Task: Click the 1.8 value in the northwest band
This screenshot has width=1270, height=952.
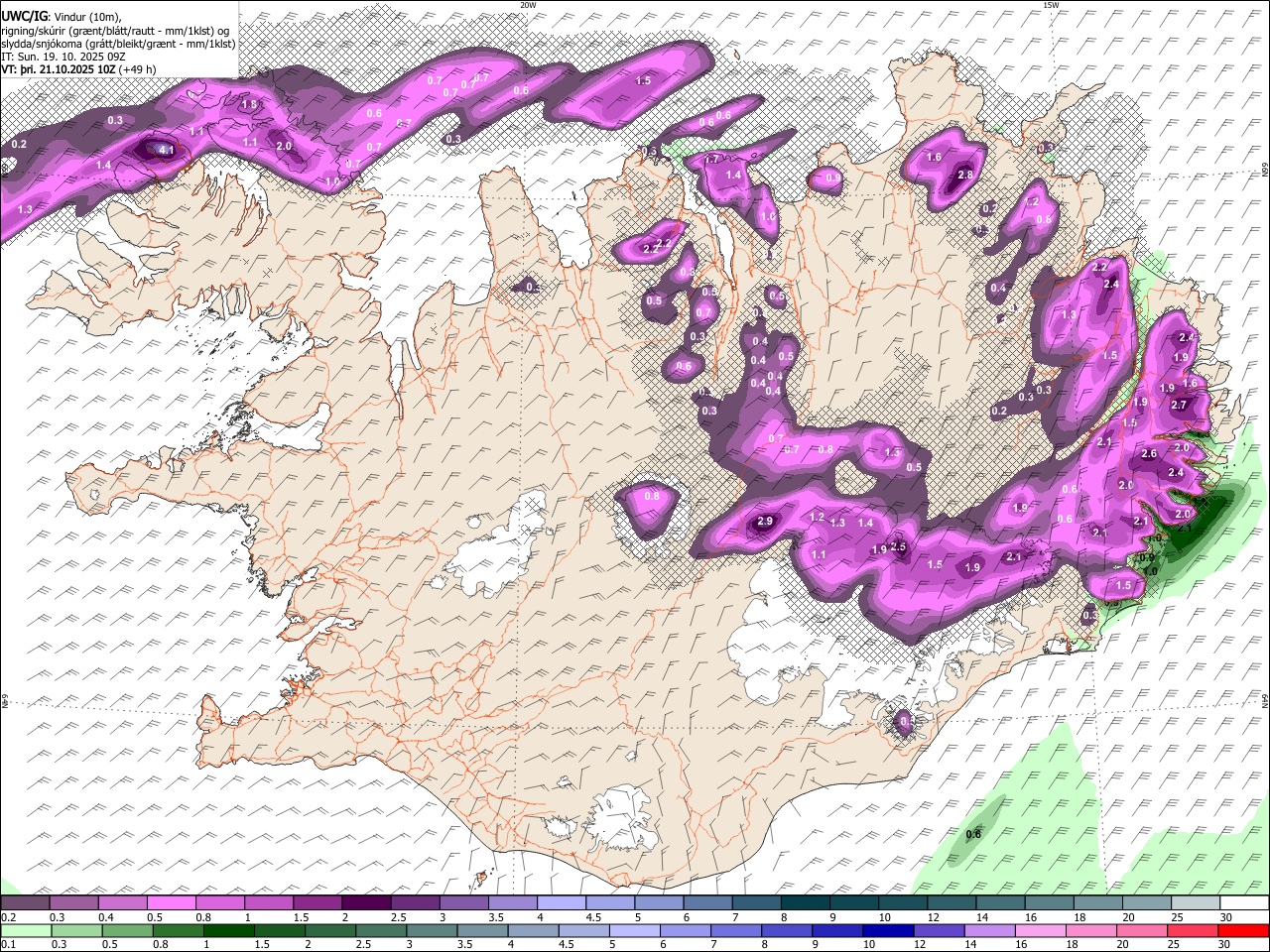Action: (x=249, y=104)
